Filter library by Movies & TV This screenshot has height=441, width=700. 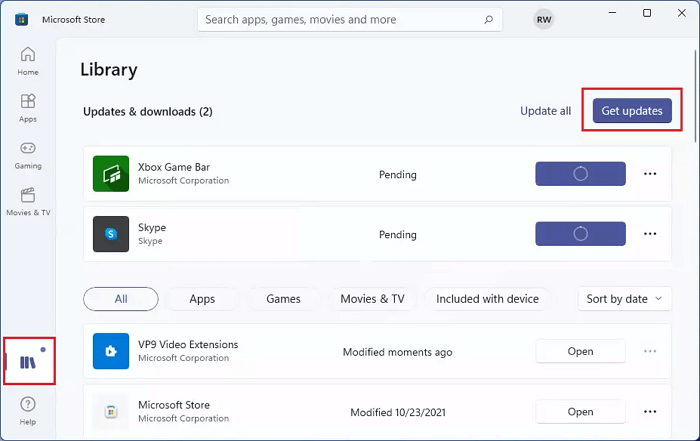pyautogui.click(x=372, y=298)
